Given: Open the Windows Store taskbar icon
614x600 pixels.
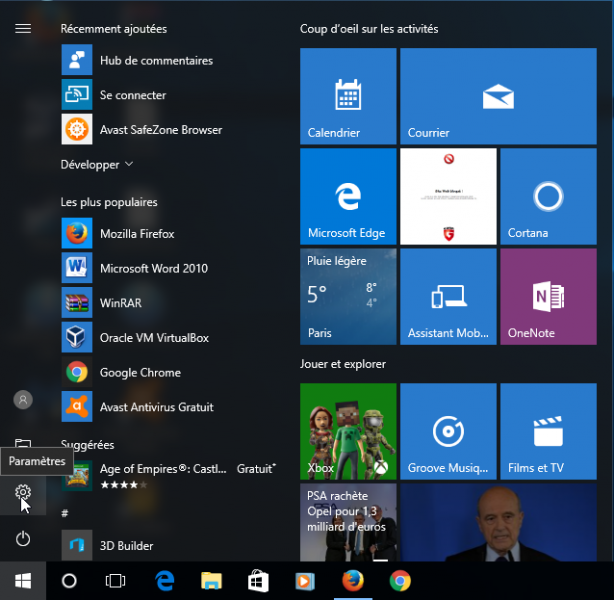Looking at the screenshot, I should [258, 580].
